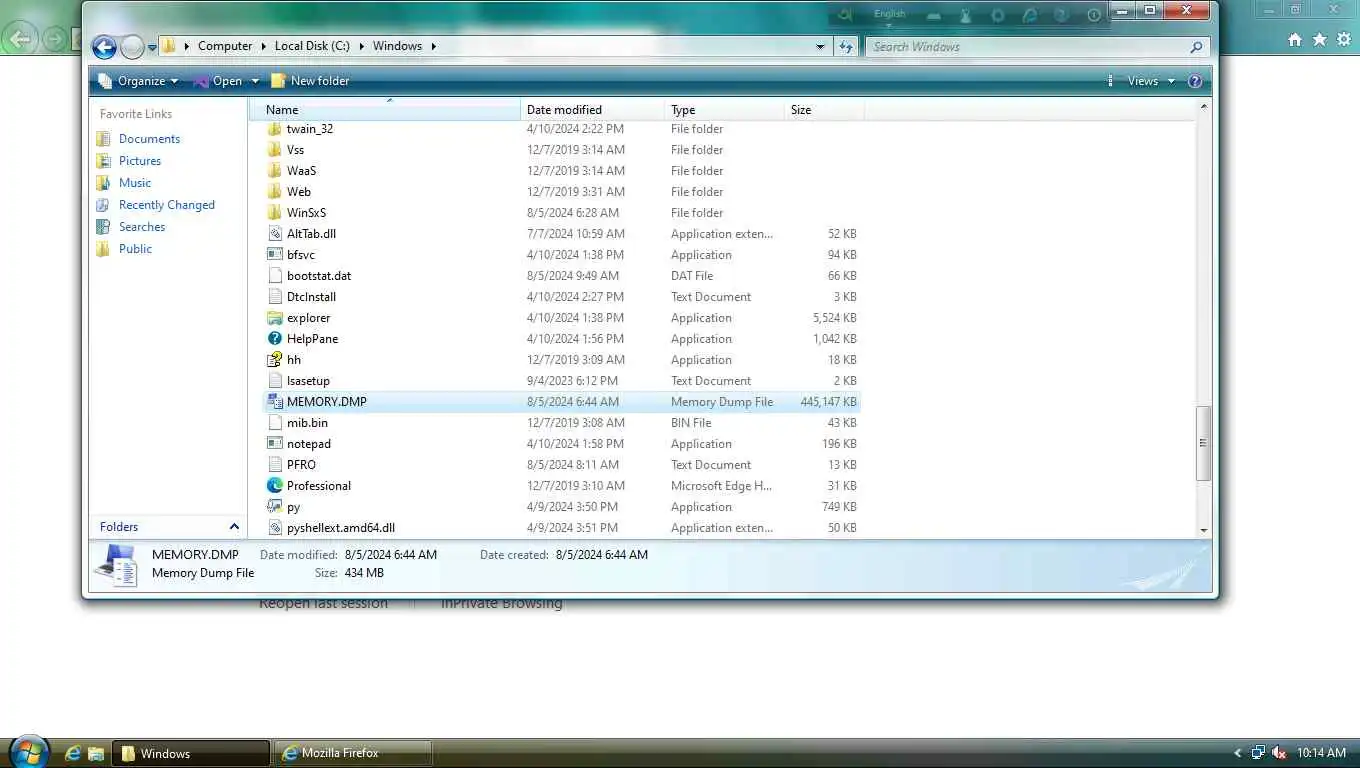This screenshot has width=1360, height=768.
Task: Click the blue Back navigation arrow
Action: [x=104, y=47]
